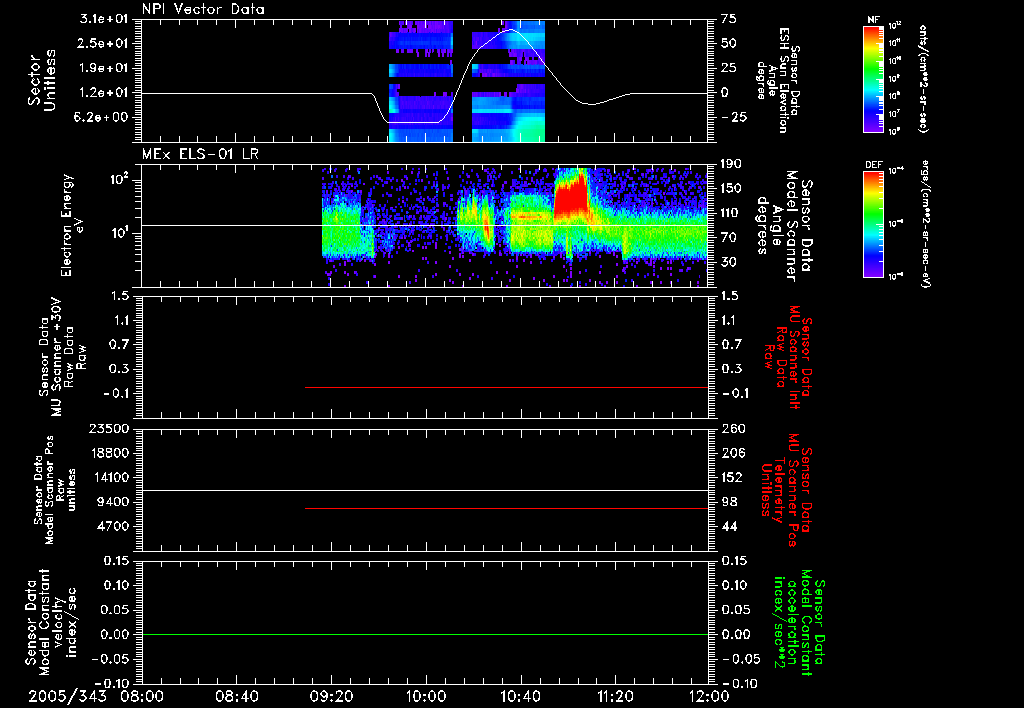Image resolution: width=1024 pixels, height=708 pixels.
Task: Click the white sun elevation curve peak
Action: tap(511, 30)
